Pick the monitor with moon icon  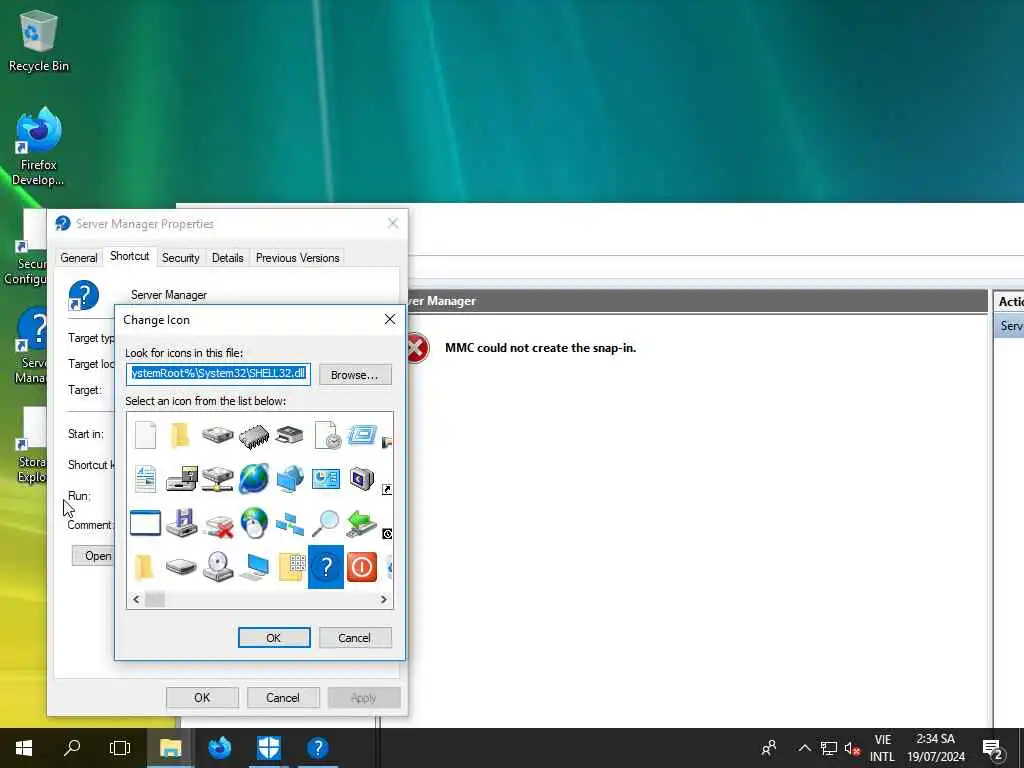[x=362, y=479]
